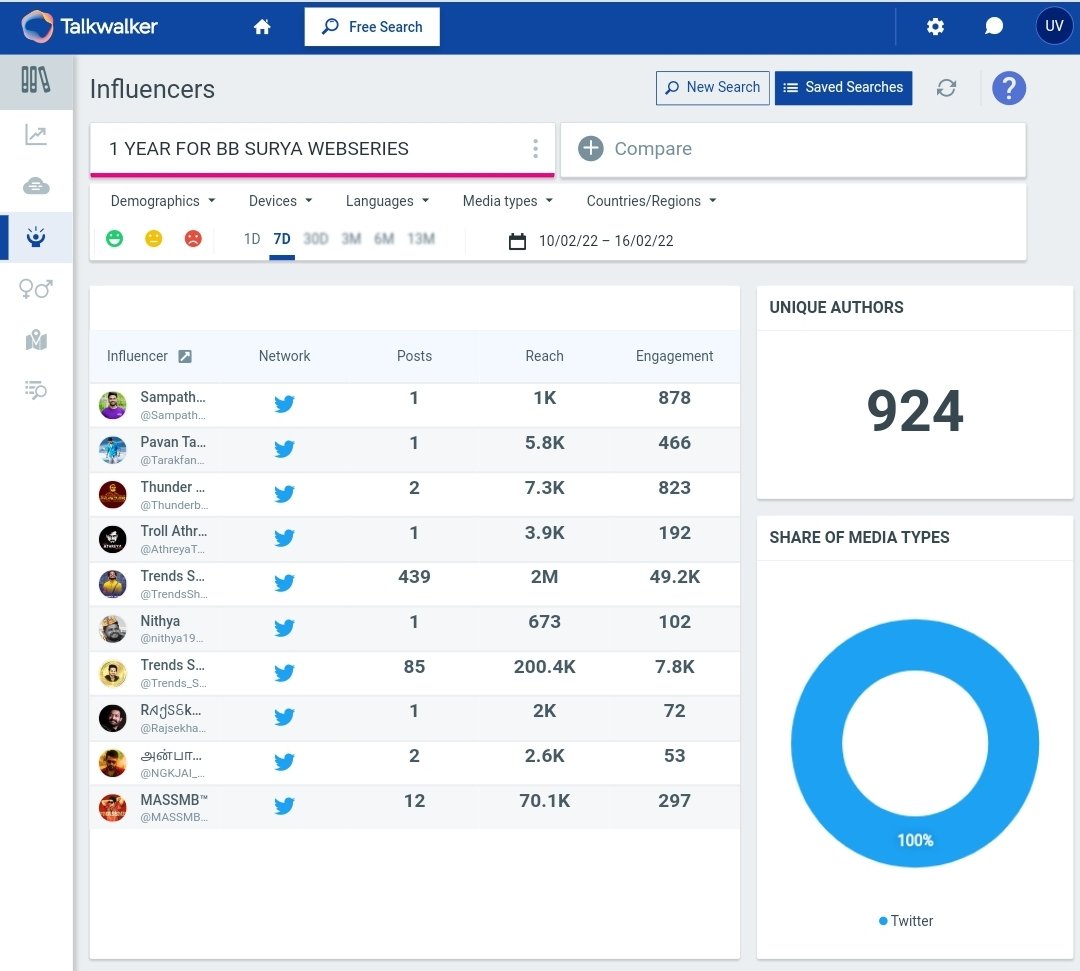Open the Free Search tab
This screenshot has width=1080, height=971.
click(372, 27)
